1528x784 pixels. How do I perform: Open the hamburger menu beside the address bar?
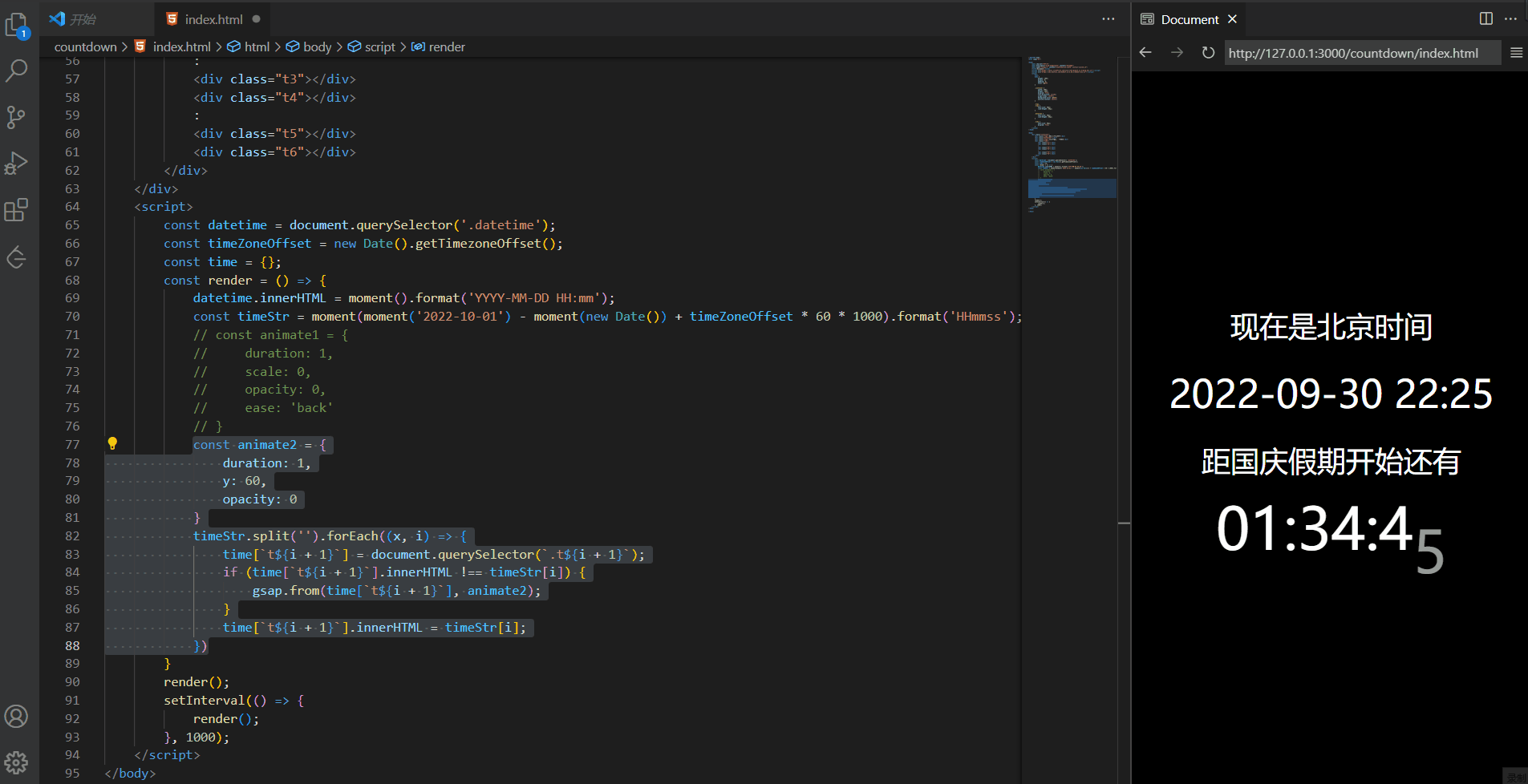pyautogui.click(x=1516, y=53)
